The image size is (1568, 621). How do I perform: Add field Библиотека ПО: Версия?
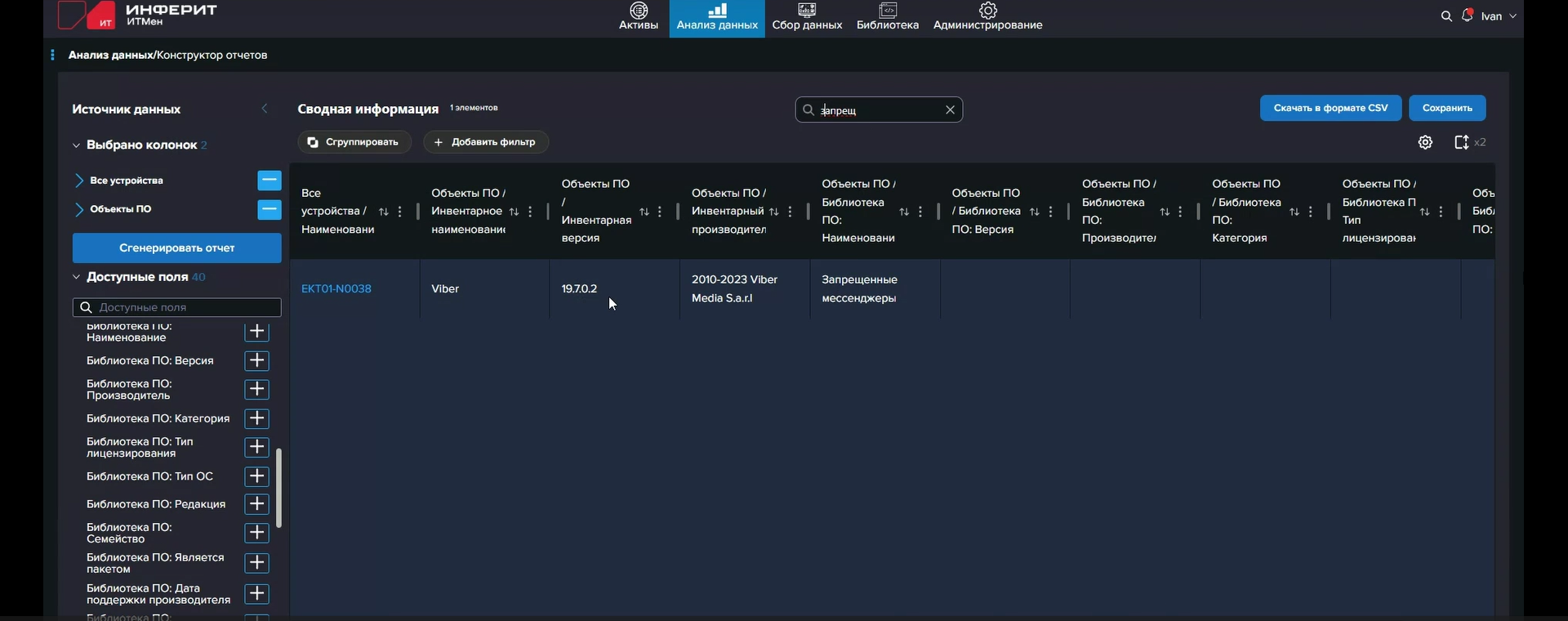click(x=256, y=360)
